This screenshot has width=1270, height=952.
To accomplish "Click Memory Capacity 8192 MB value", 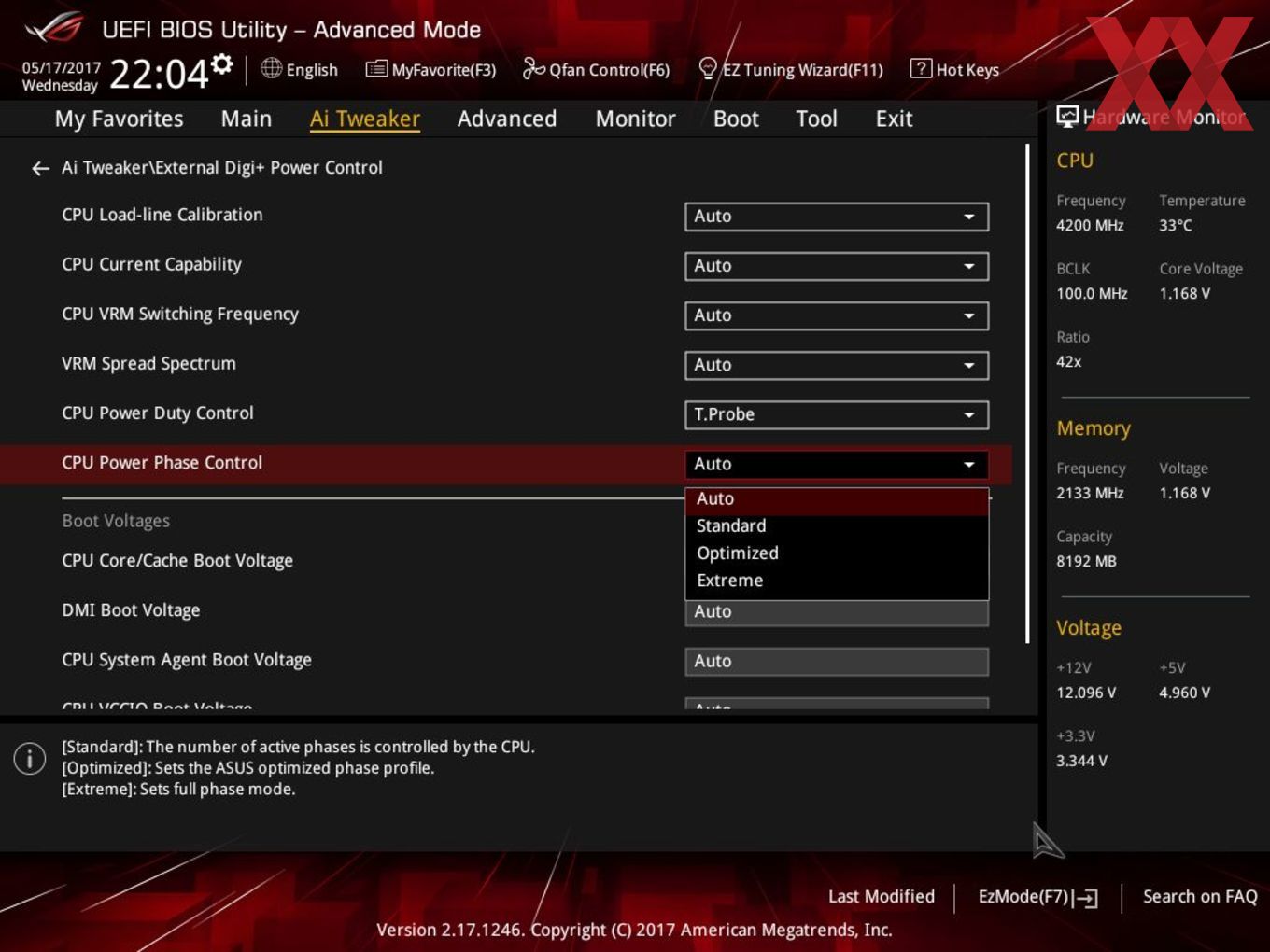I will 1086,561.
